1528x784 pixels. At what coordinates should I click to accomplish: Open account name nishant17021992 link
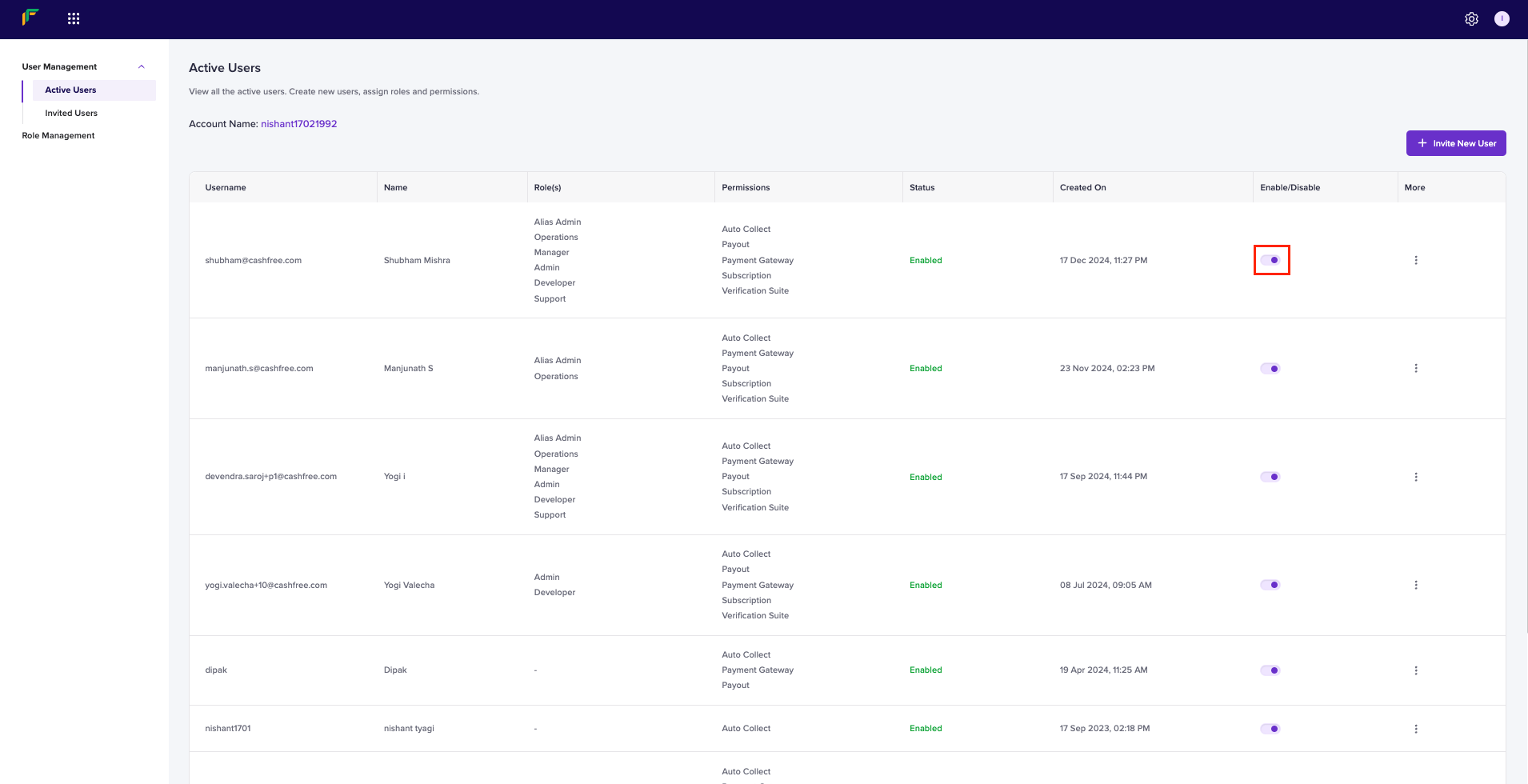coord(298,124)
